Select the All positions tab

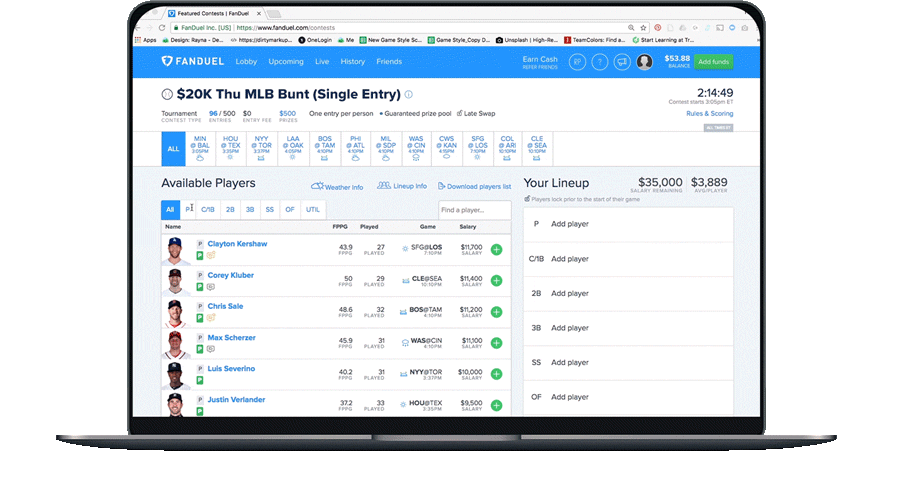[170, 210]
